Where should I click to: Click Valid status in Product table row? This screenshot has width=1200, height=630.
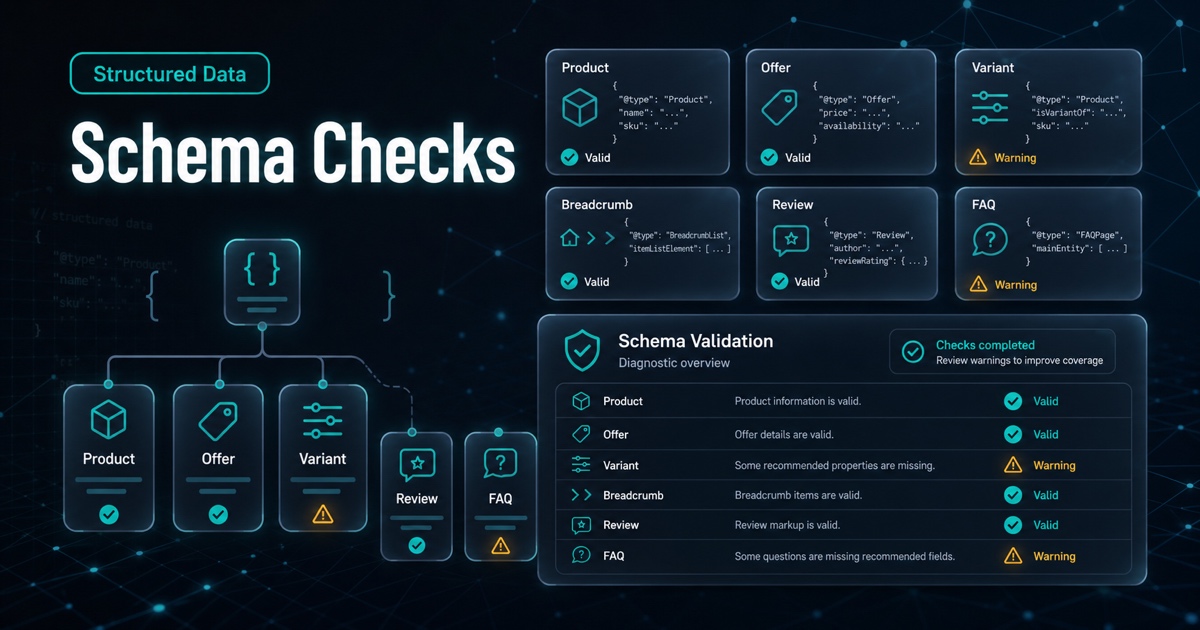coord(1031,401)
